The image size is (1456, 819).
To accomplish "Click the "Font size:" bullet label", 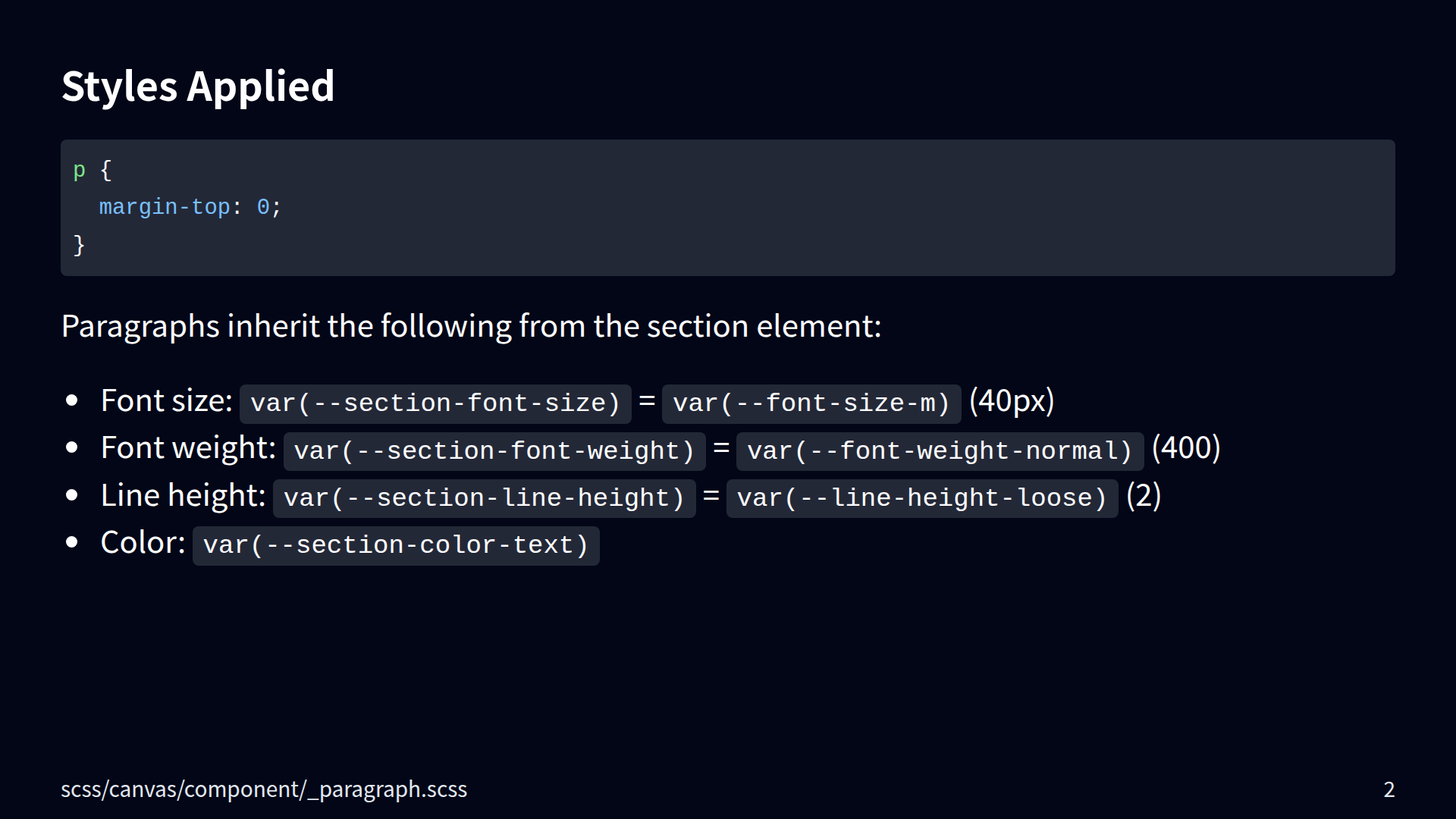I will pyautogui.click(x=166, y=400).
